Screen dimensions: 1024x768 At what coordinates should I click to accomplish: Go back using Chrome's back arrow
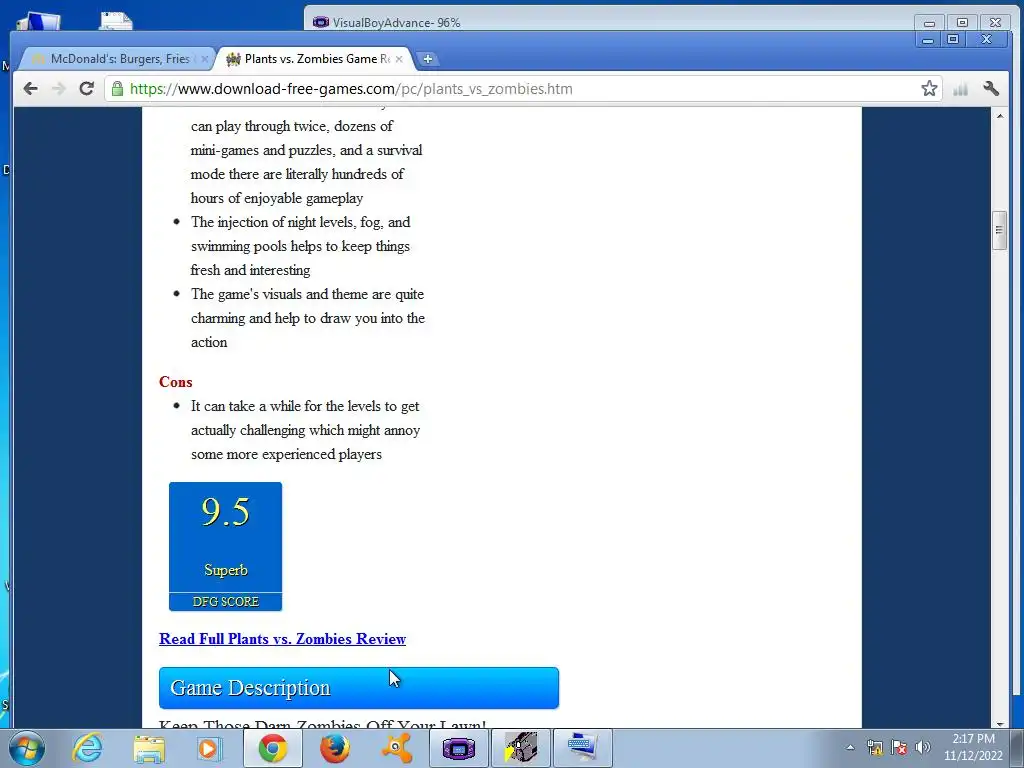(x=30, y=89)
